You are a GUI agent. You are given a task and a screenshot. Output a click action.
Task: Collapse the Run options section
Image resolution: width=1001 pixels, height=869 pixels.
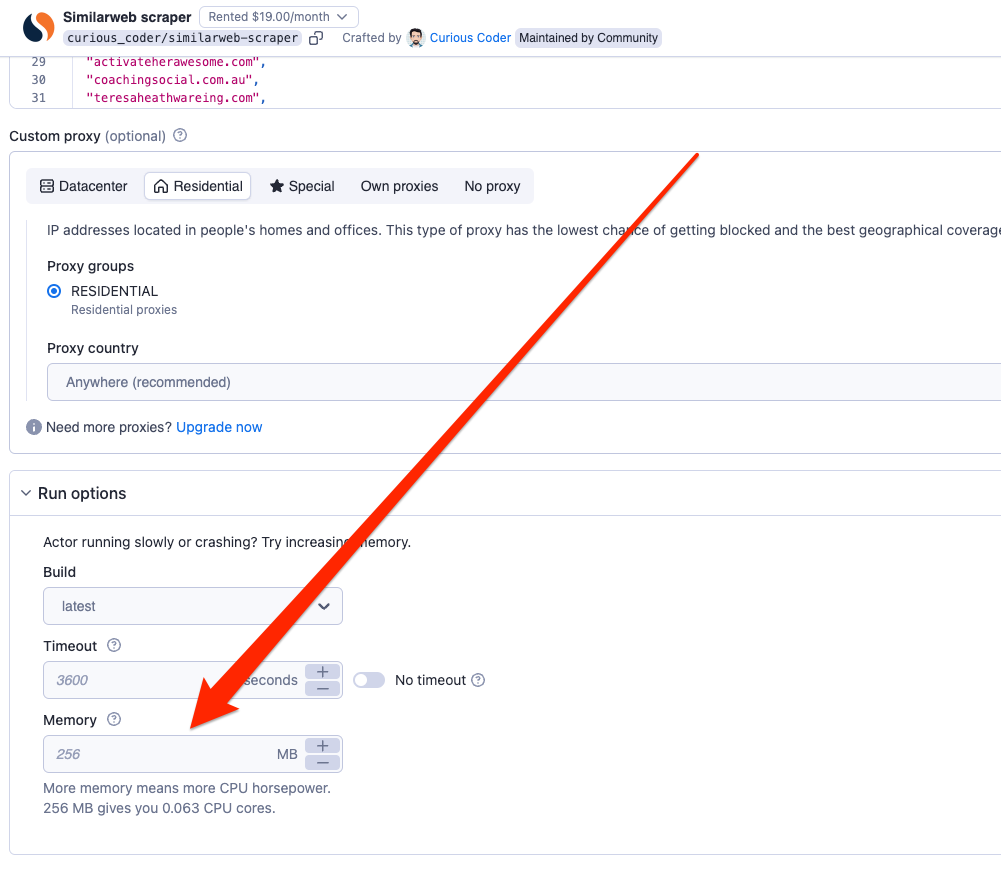(26, 493)
